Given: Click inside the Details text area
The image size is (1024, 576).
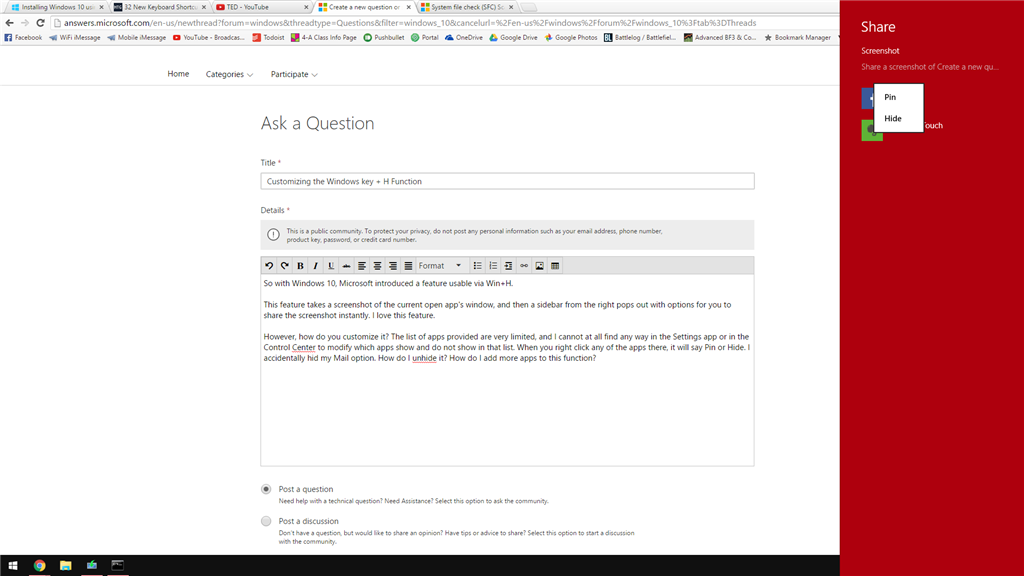Looking at the screenshot, I should click(x=507, y=370).
